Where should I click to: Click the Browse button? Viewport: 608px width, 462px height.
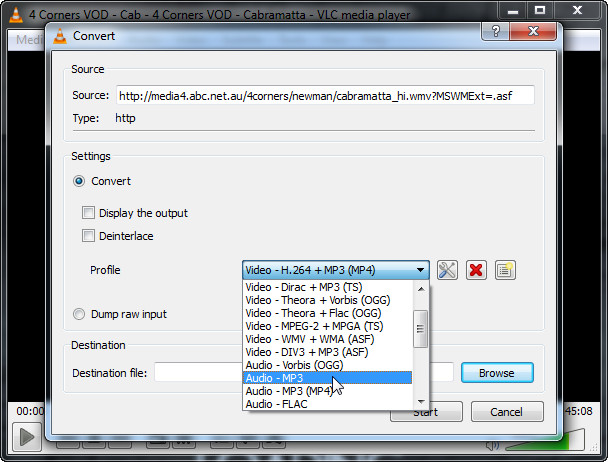pos(497,373)
